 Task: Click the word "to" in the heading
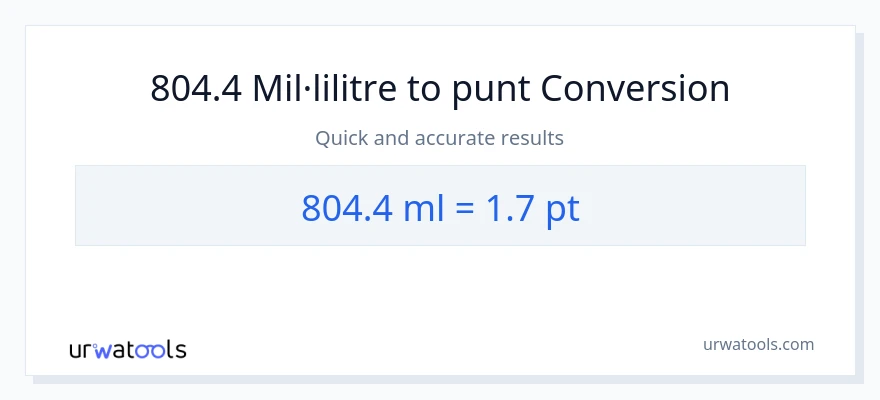click(423, 89)
